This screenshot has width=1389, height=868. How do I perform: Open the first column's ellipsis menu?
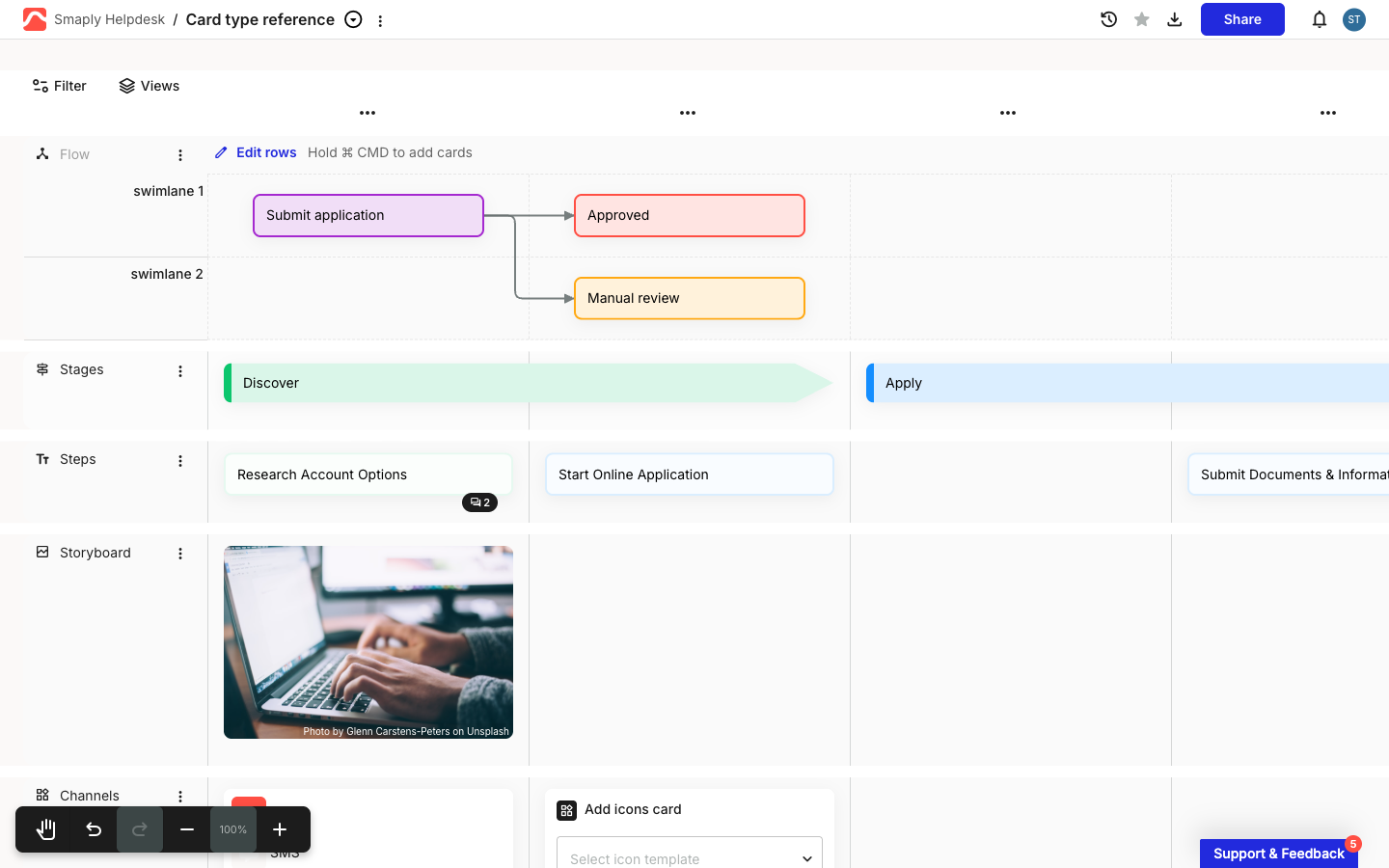368,113
